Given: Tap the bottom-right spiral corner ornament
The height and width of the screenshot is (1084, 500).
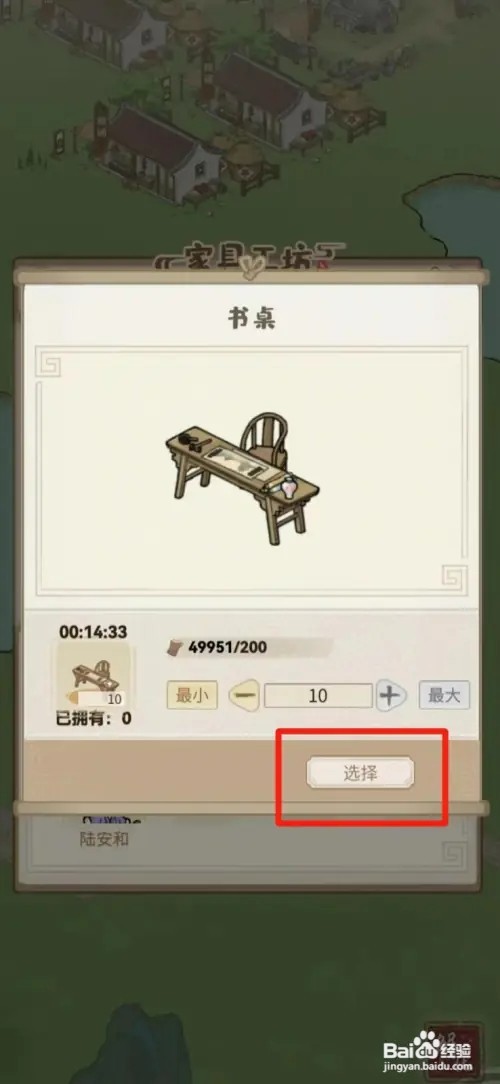Looking at the screenshot, I should pos(454,578).
